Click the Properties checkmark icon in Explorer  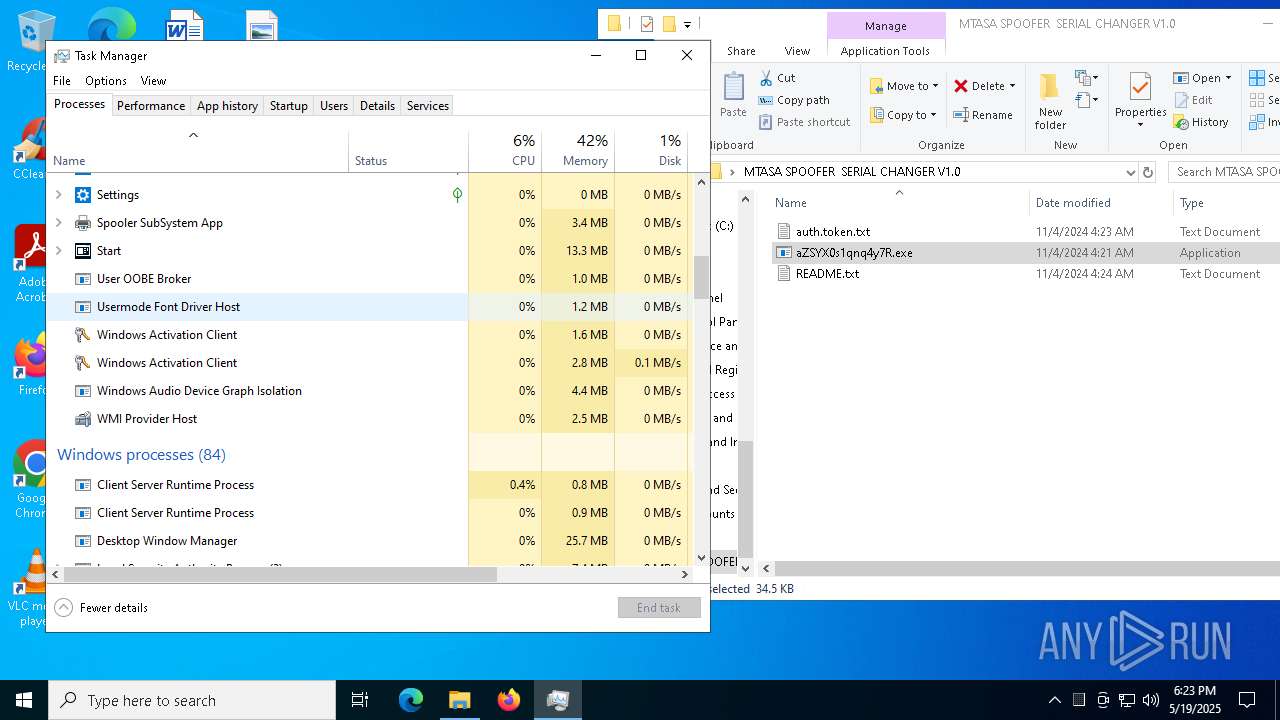1140,87
